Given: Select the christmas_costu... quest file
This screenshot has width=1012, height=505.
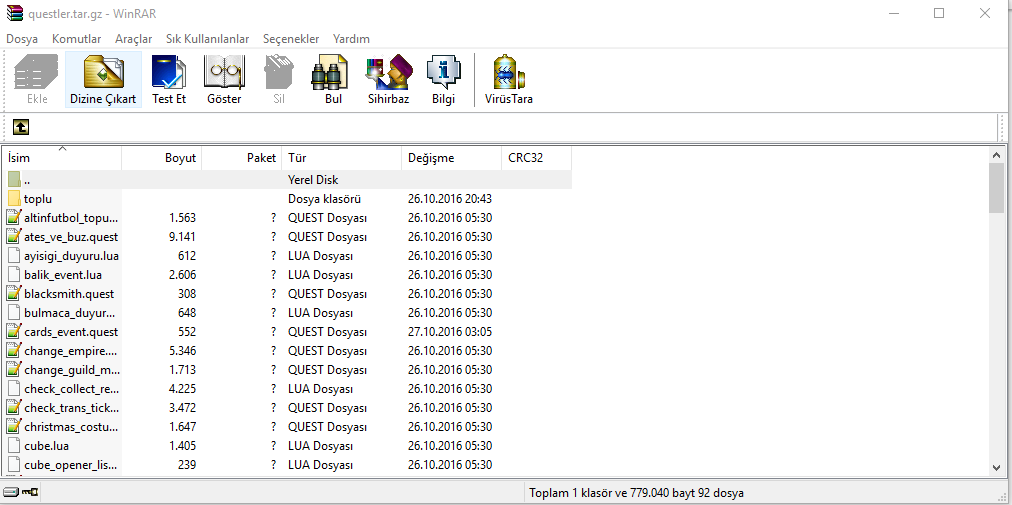Looking at the screenshot, I should [x=71, y=427].
